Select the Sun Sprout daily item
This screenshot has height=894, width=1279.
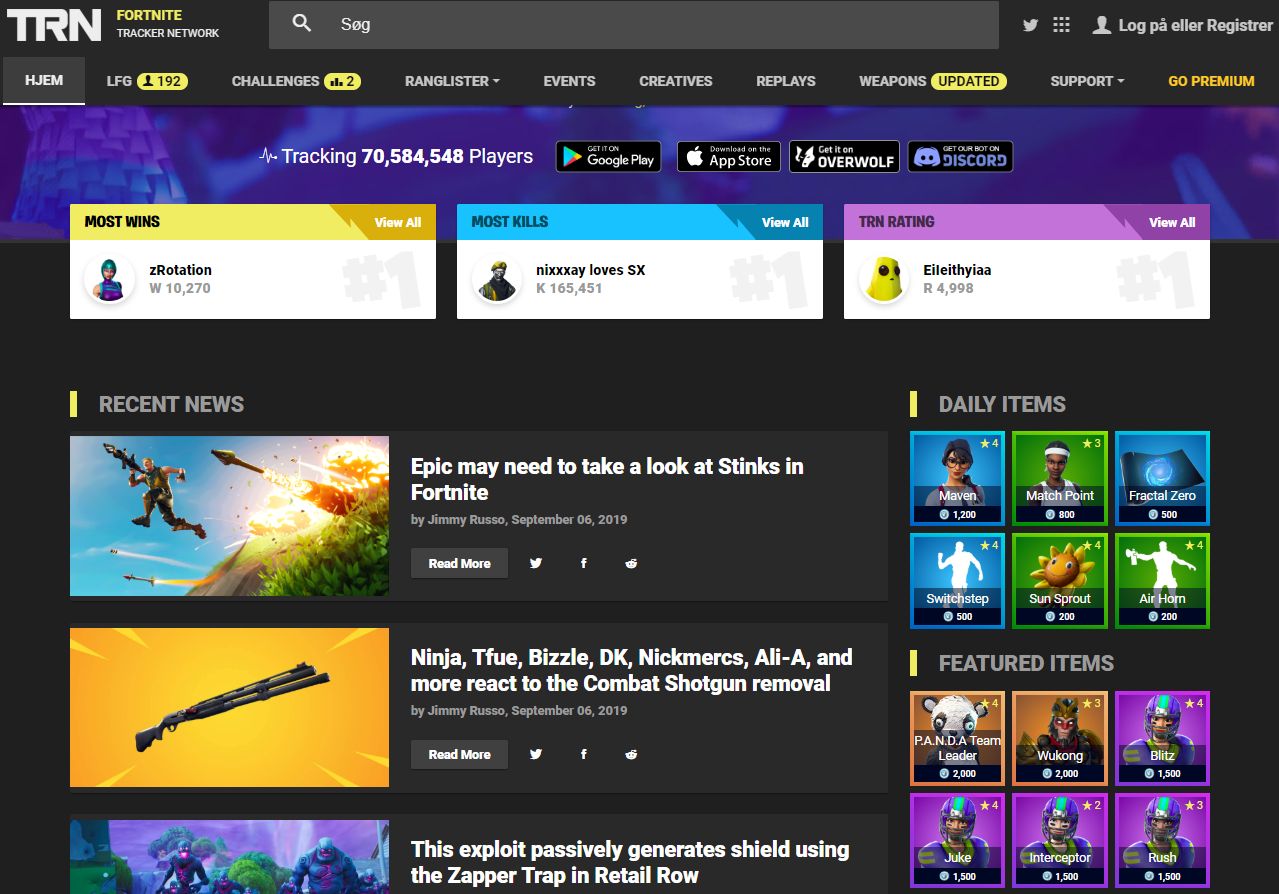tap(1060, 581)
